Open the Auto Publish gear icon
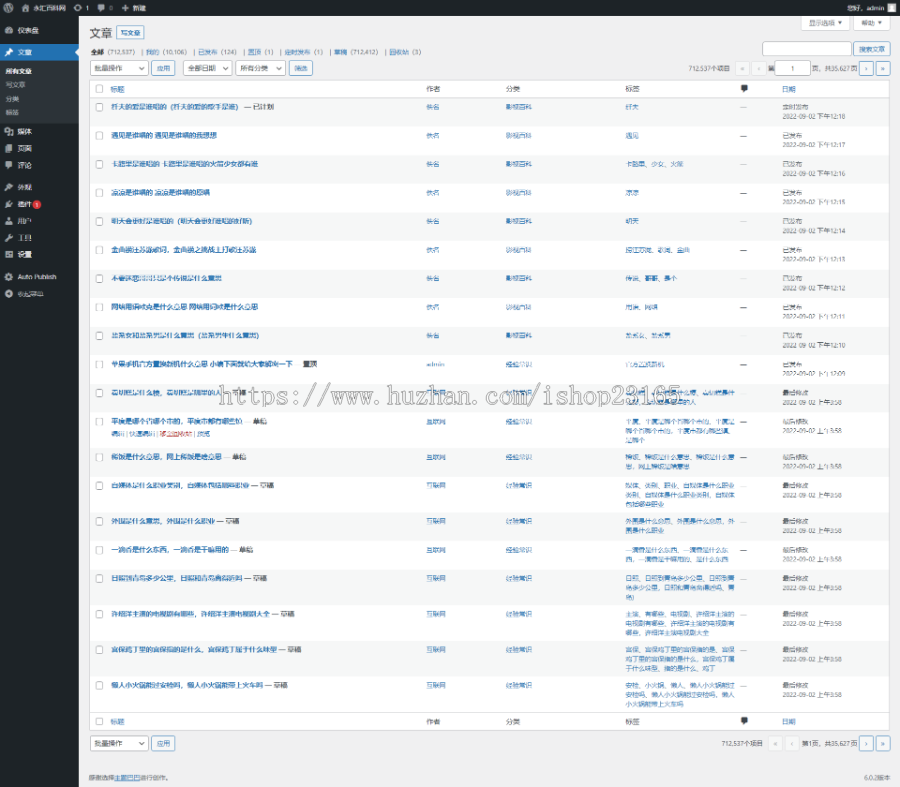 coord(9,277)
